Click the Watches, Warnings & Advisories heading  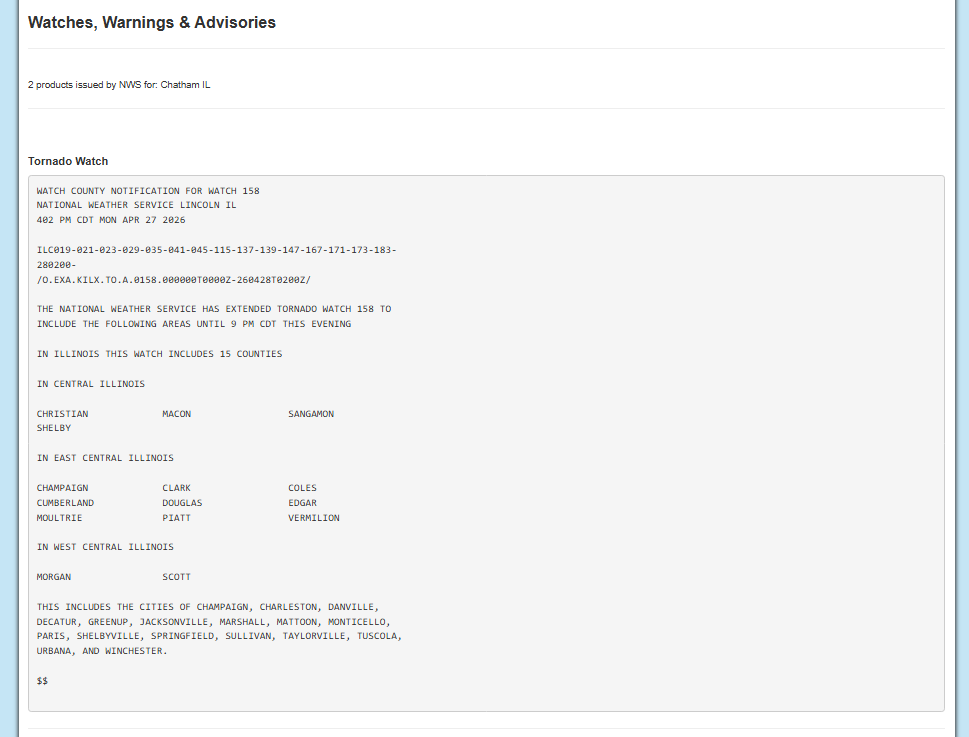click(152, 22)
